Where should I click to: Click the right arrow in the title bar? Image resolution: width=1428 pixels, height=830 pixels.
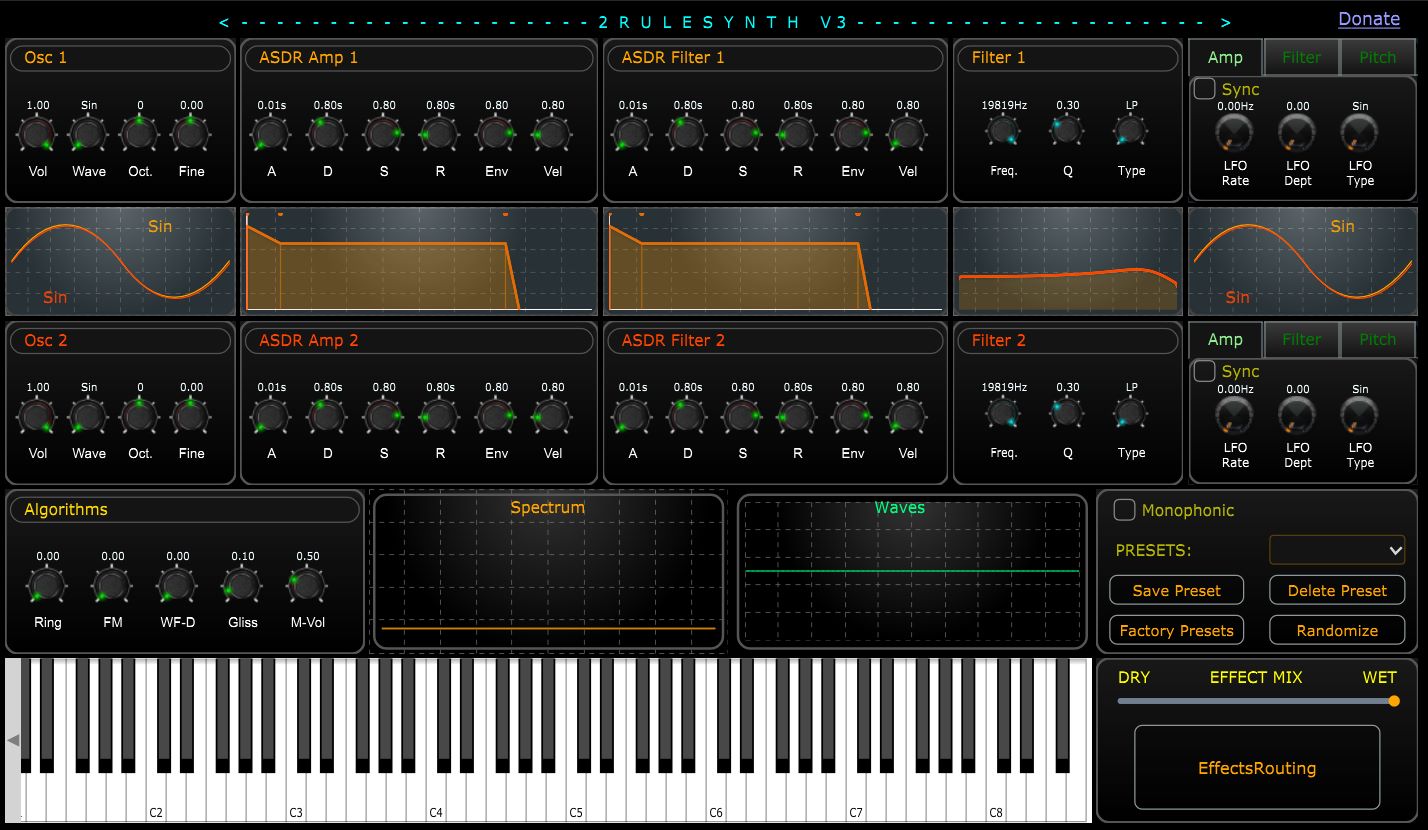coord(1226,22)
